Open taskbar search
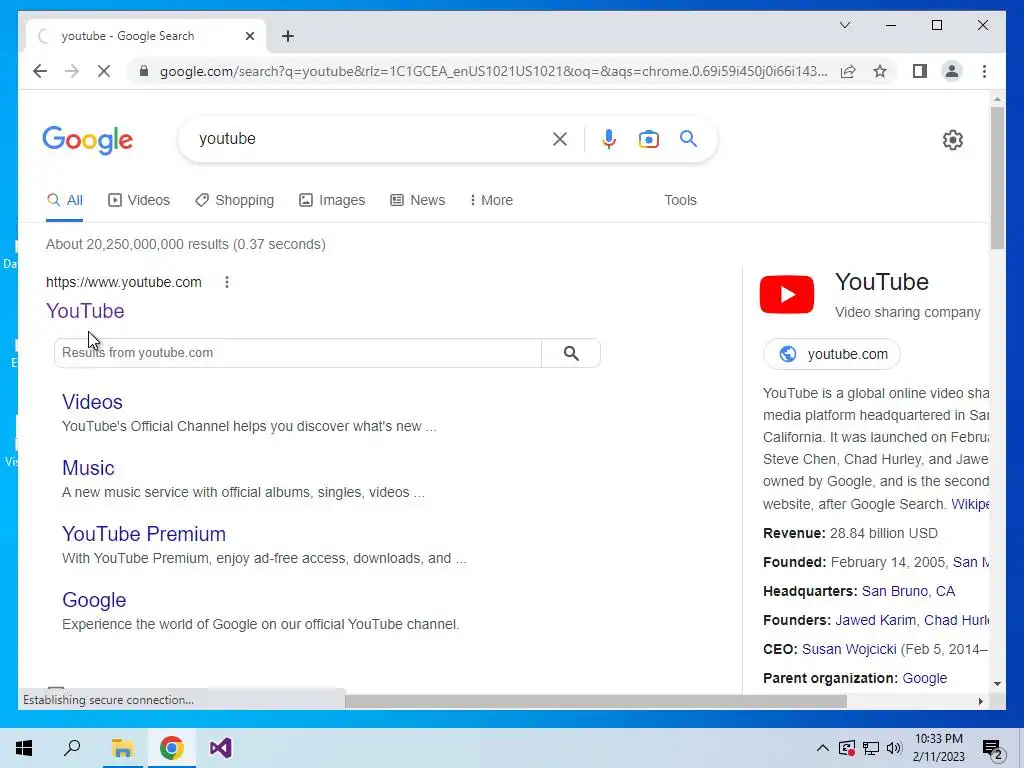Screen dimensions: 1024x768 [x=72, y=748]
